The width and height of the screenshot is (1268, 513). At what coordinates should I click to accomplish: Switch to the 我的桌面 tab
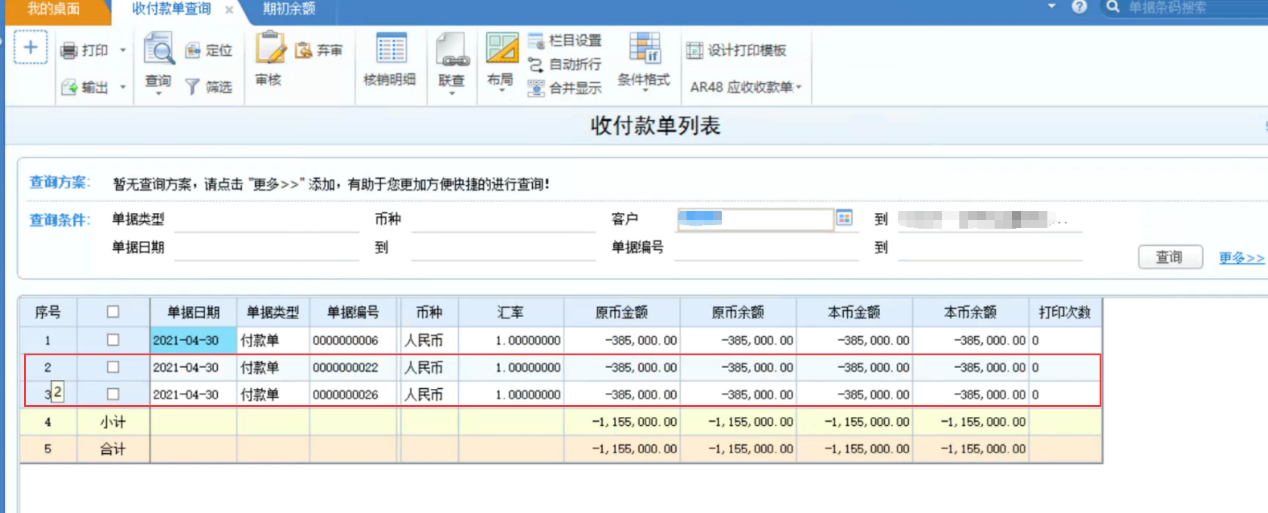[51, 9]
